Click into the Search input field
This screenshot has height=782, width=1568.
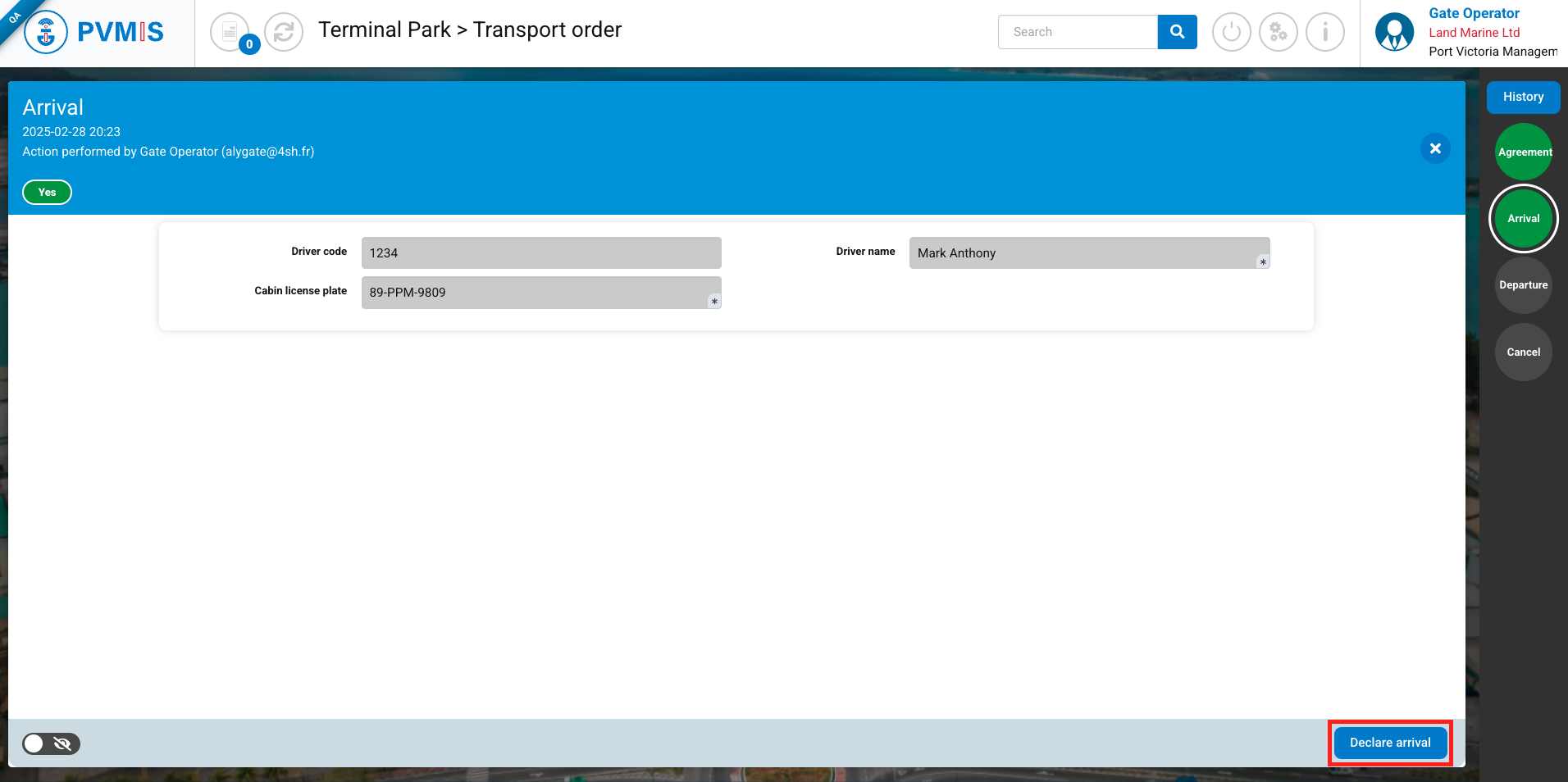coord(1078,32)
